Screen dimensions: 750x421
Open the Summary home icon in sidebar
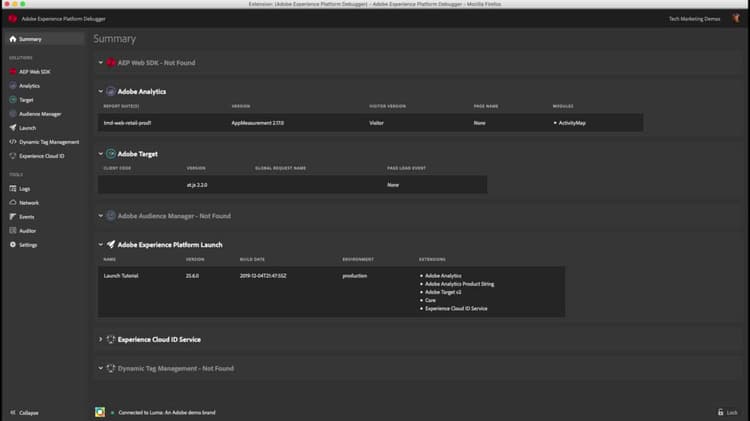pos(13,39)
